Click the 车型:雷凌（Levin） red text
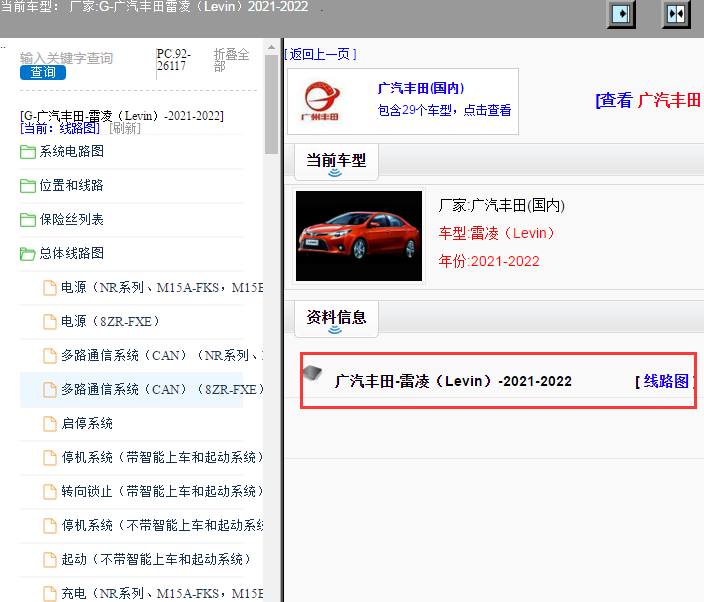704x602 pixels. tap(497, 233)
